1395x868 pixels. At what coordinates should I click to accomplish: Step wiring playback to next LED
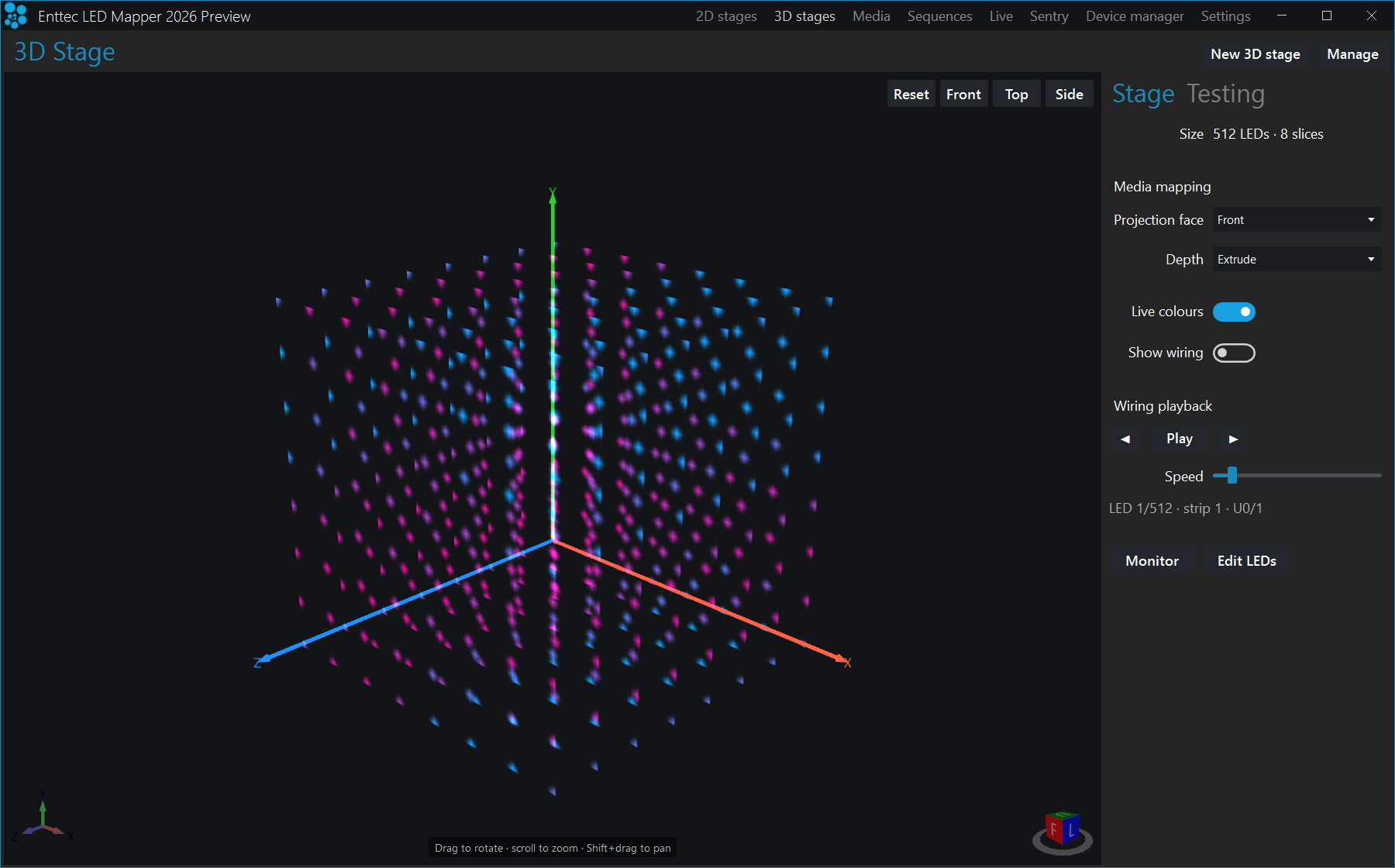tap(1233, 439)
